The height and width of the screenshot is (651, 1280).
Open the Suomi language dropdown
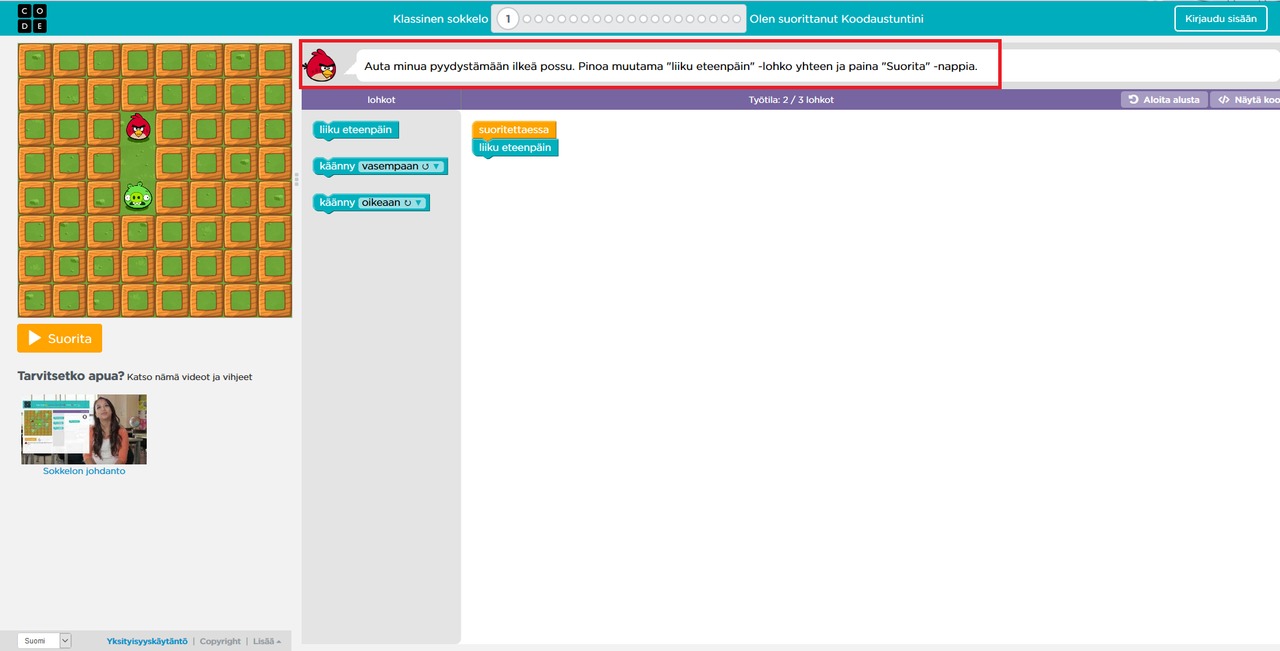(44, 641)
